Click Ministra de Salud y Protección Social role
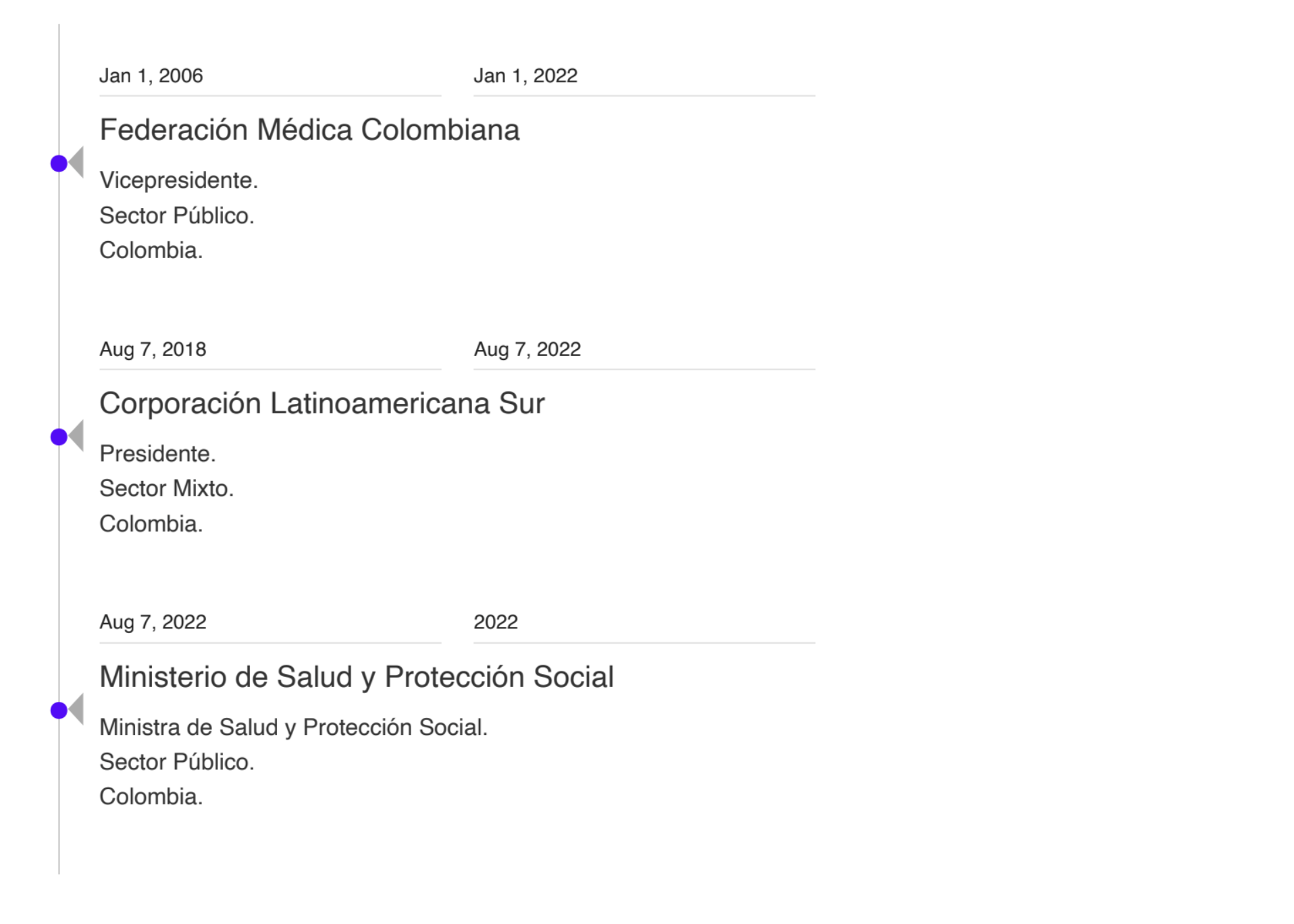Image resolution: width=1294 pixels, height=924 pixels. point(294,727)
